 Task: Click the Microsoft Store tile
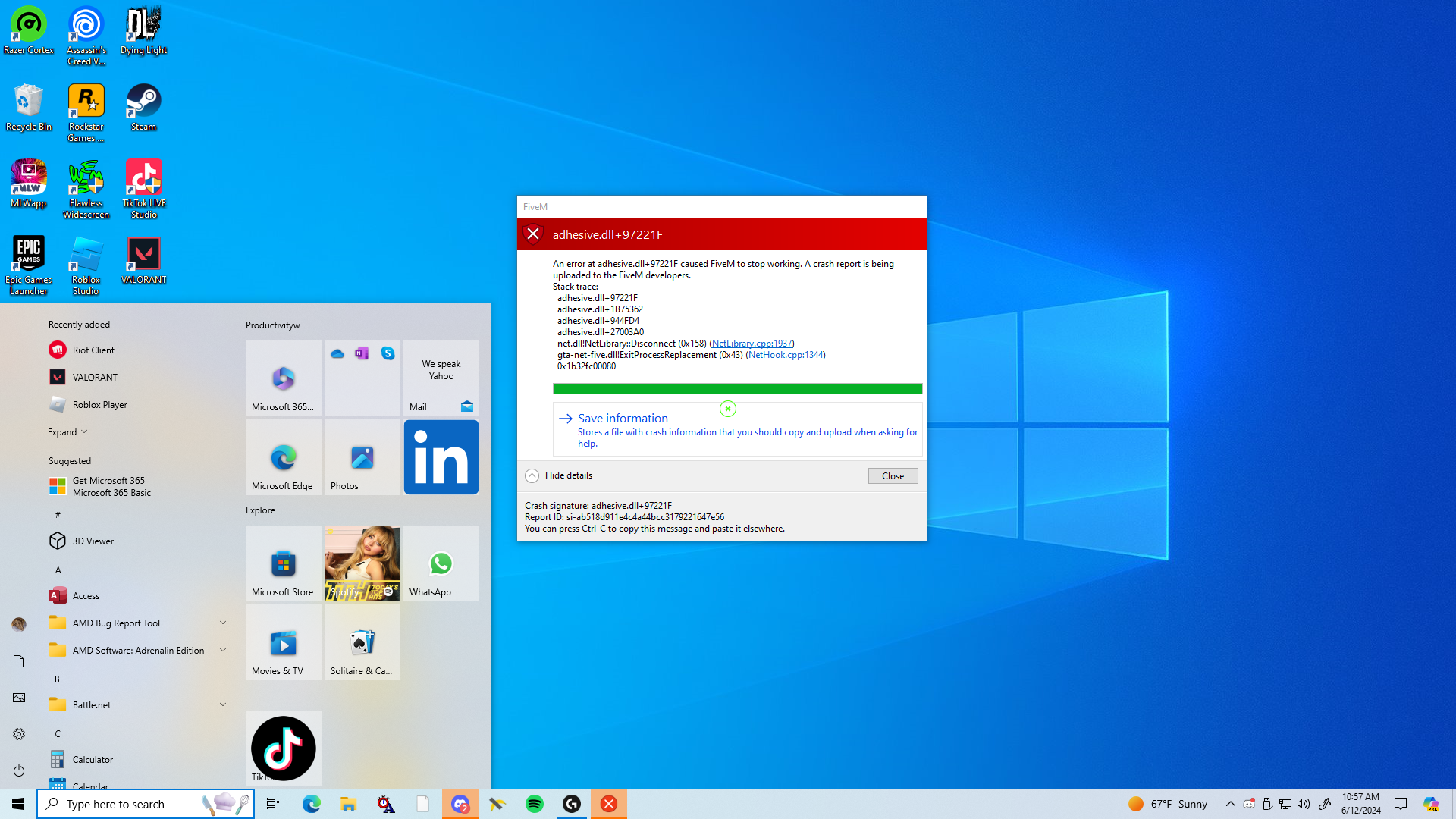pyautogui.click(x=283, y=563)
